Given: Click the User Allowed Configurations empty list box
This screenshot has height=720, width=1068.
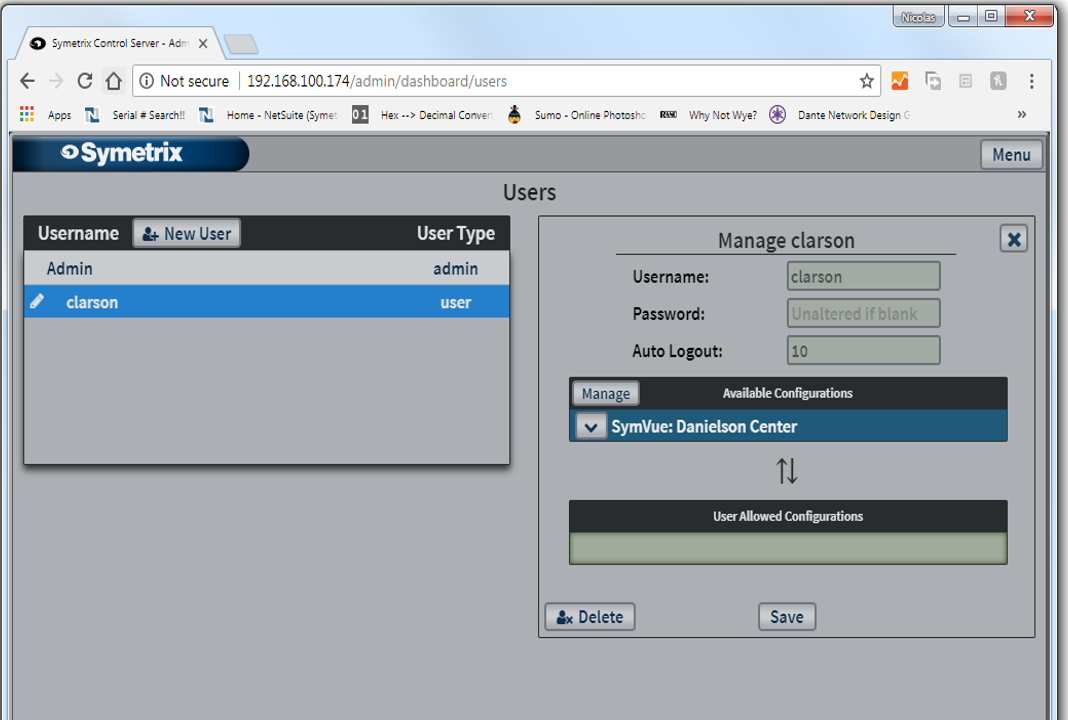Looking at the screenshot, I should point(788,548).
